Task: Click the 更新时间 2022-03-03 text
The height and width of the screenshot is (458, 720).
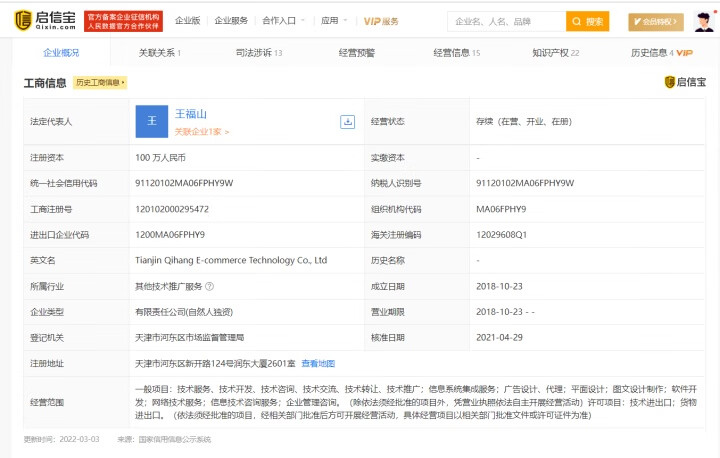Action: click(x=62, y=439)
